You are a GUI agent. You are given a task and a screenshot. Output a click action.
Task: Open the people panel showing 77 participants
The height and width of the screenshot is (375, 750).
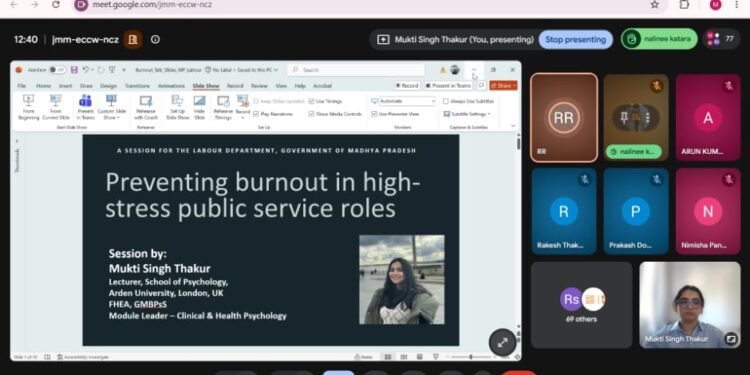click(x=721, y=39)
